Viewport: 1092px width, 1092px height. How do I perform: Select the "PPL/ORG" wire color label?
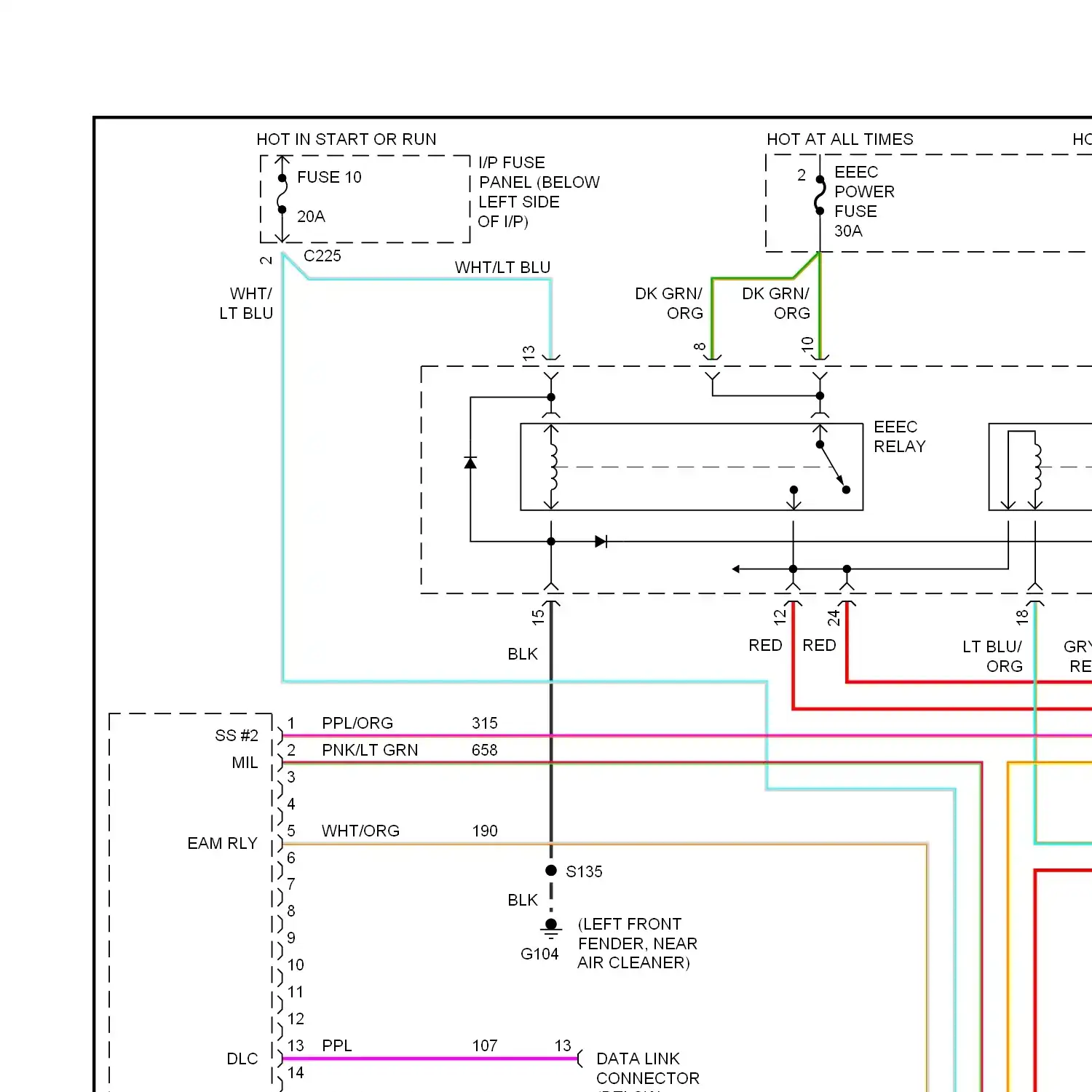point(357,723)
